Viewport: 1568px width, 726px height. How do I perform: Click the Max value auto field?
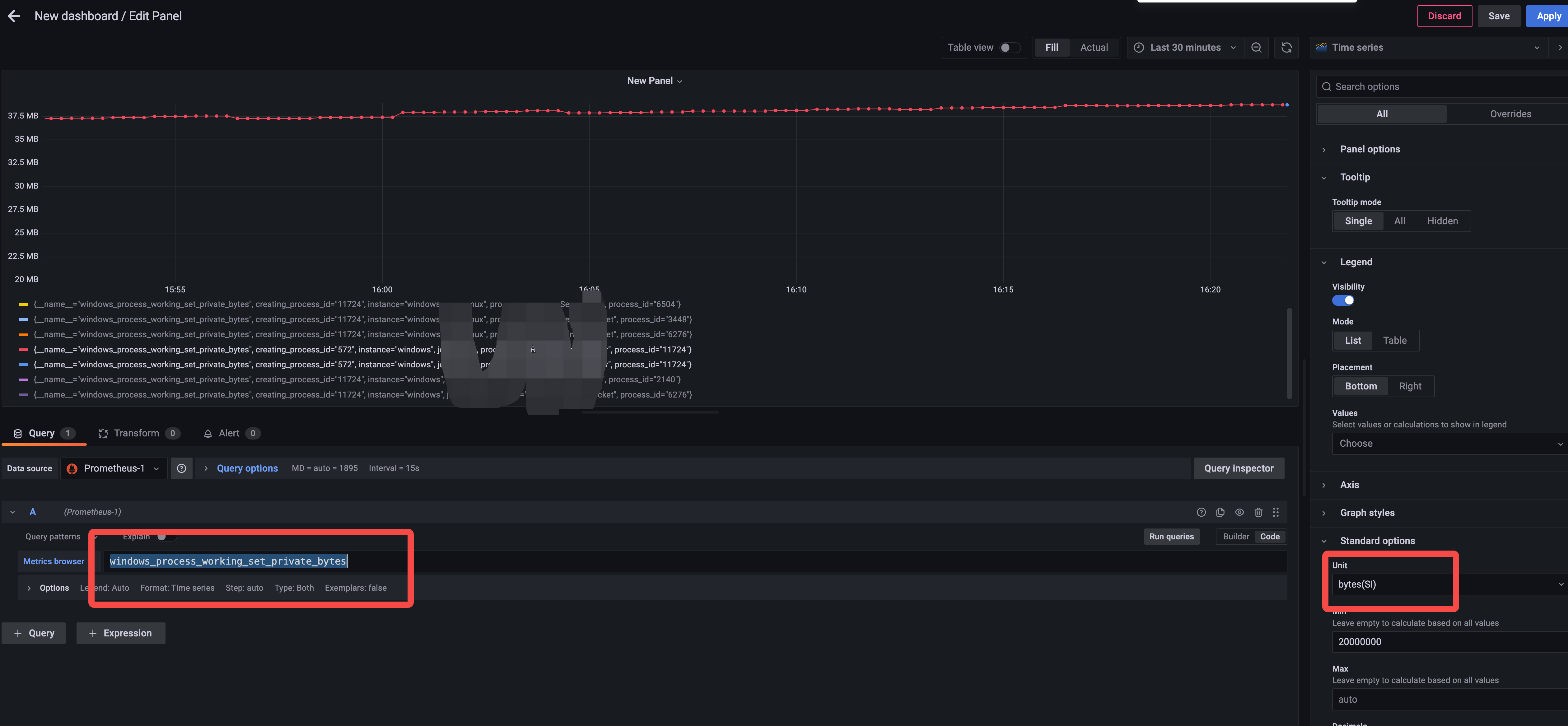click(x=1449, y=699)
